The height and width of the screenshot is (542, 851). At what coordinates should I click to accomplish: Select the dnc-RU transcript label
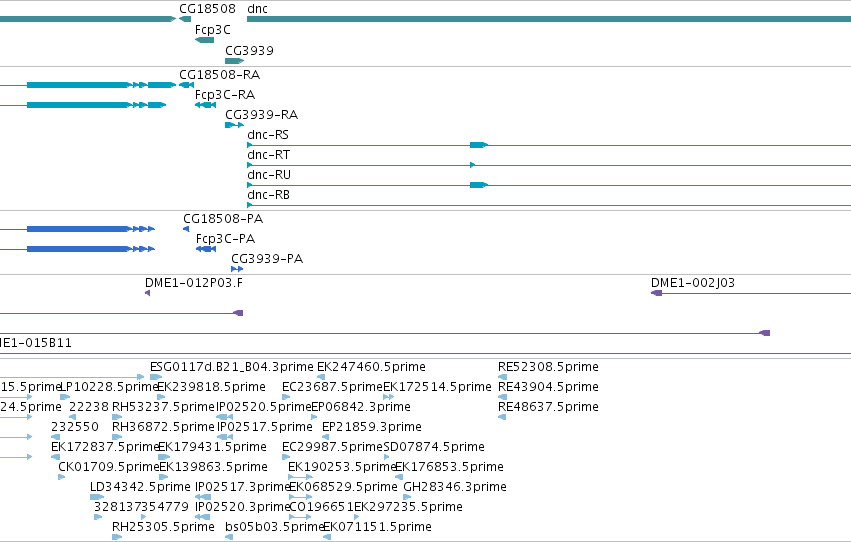(x=269, y=175)
